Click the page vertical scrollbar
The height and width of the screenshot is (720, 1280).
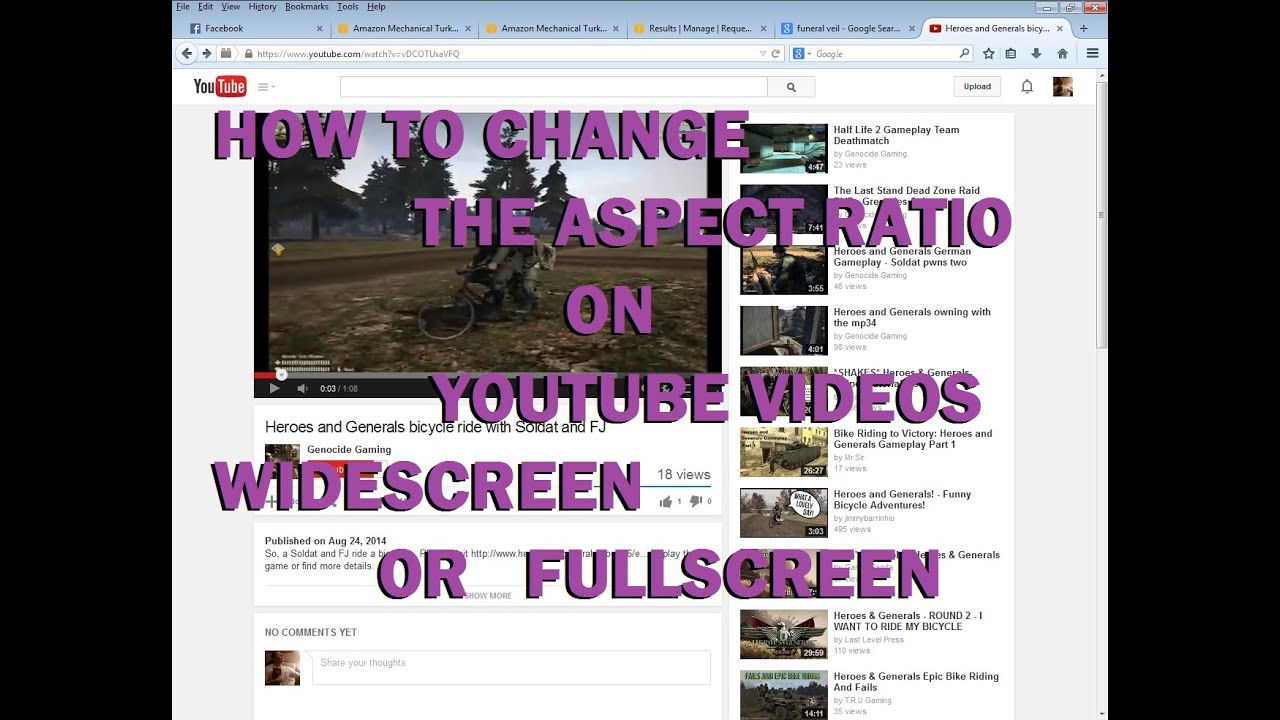1102,215
